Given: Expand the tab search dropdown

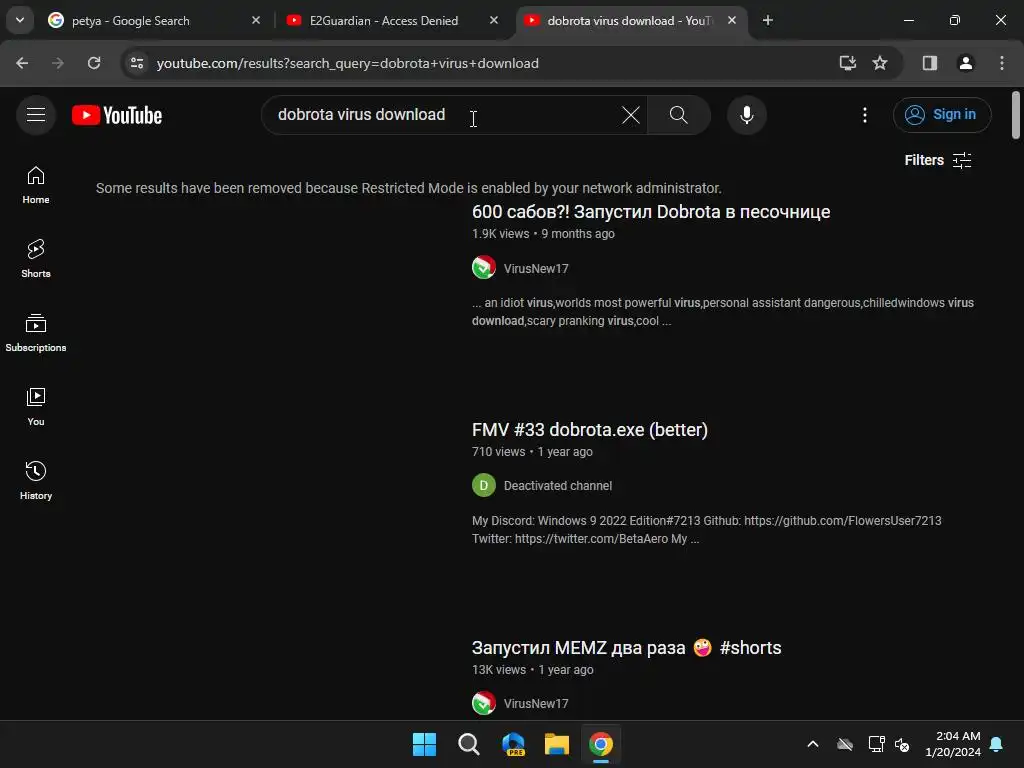Looking at the screenshot, I should 20,20.
